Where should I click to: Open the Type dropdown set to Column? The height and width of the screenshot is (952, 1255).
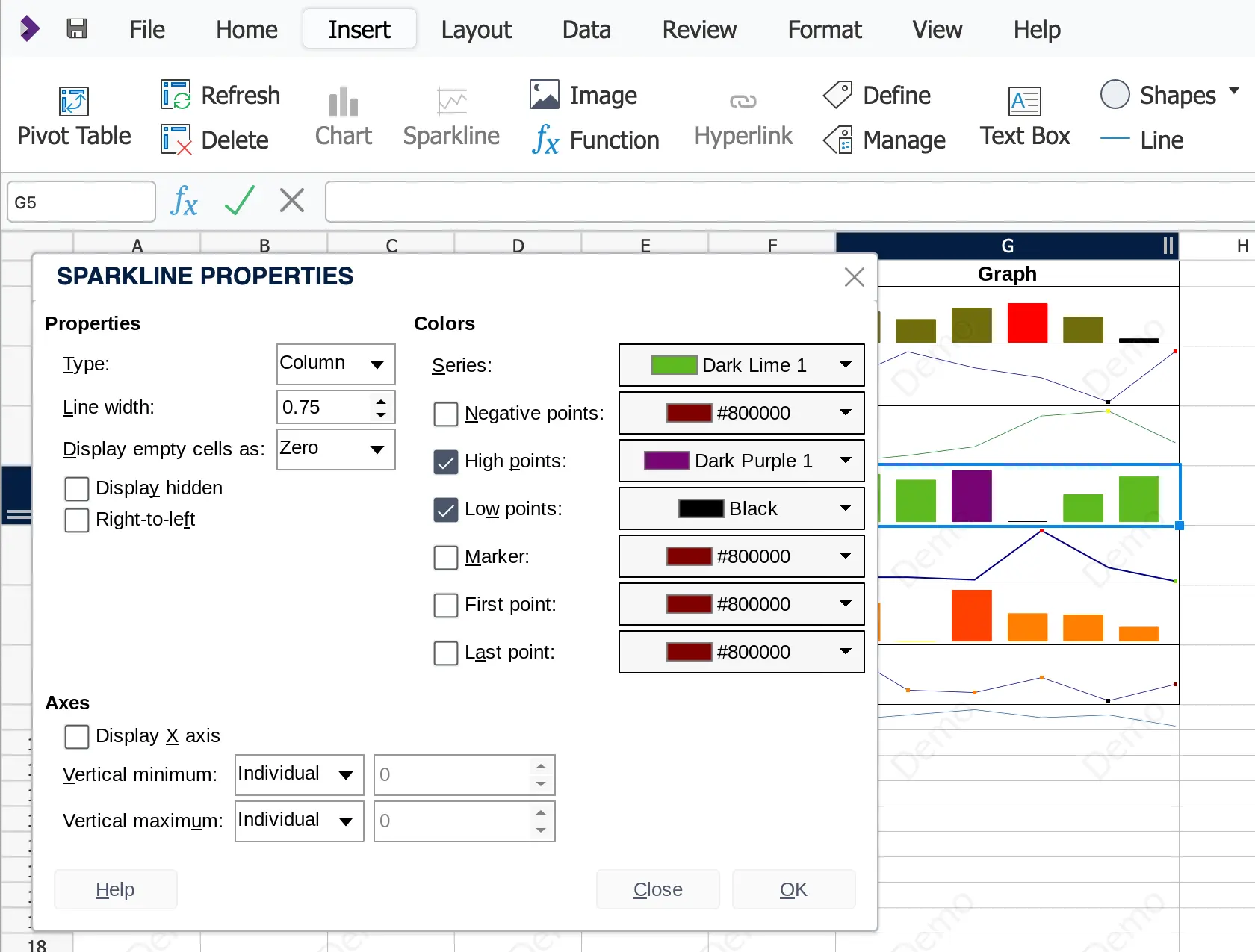[x=335, y=364]
